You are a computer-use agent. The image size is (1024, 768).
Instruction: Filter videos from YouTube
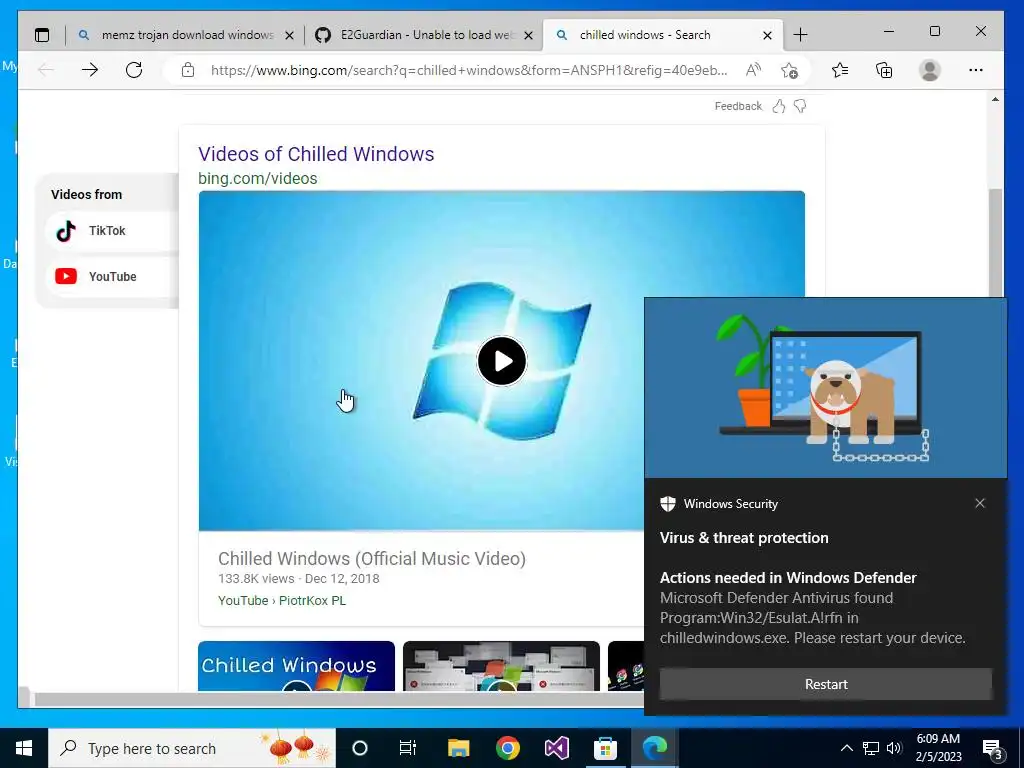pyautogui.click(x=111, y=276)
